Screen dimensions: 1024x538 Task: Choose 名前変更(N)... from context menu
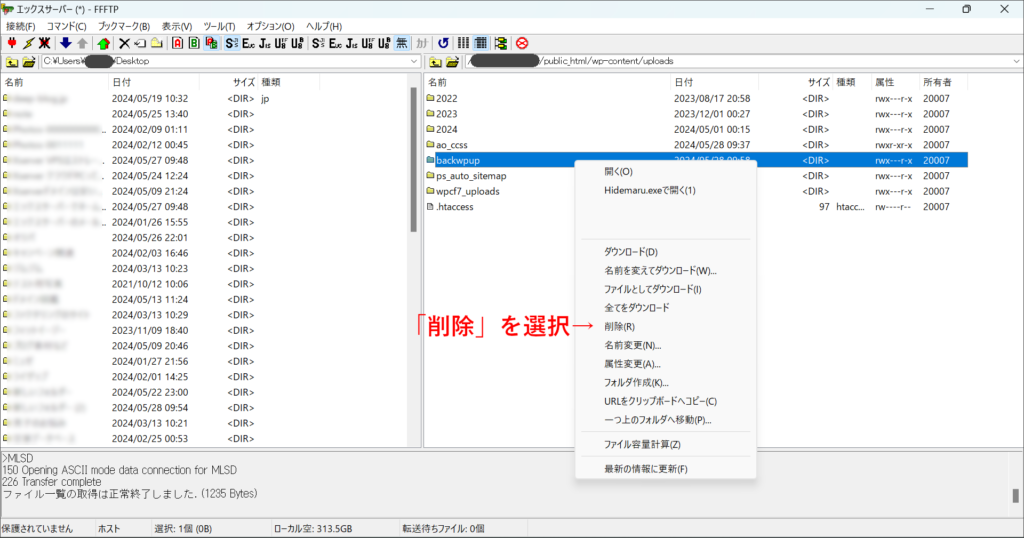coord(665,345)
